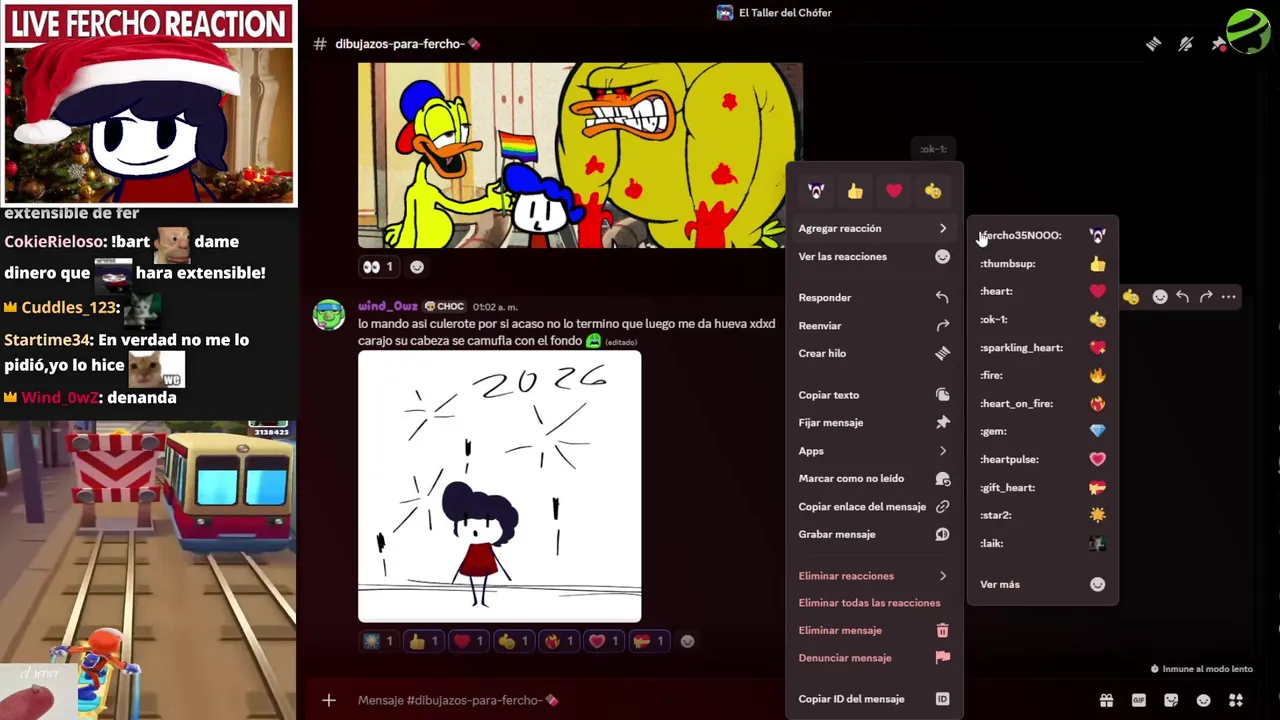
Task: Toggle the gift heart reaction pill under drawing
Action: [x=649, y=641]
